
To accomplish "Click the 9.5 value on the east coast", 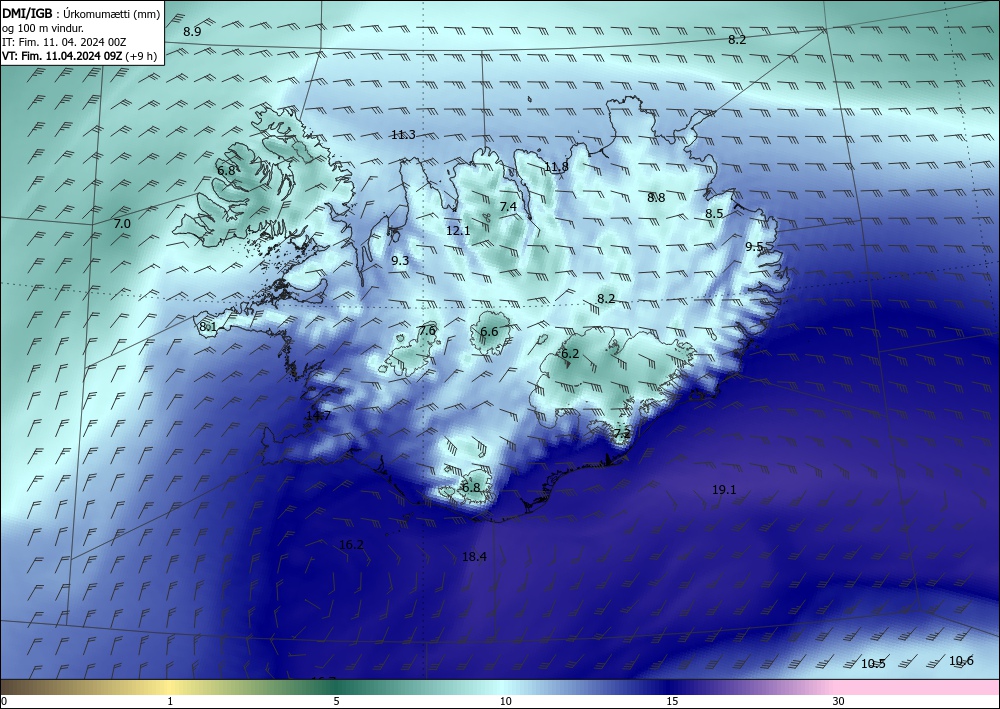I will point(754,247).
